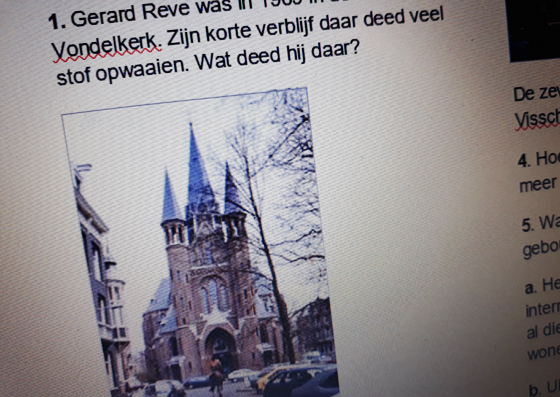The height and width of the screenshot is (397, 560).
Task: Click the bold question number 4.
Action: click(x=524, y=161)
